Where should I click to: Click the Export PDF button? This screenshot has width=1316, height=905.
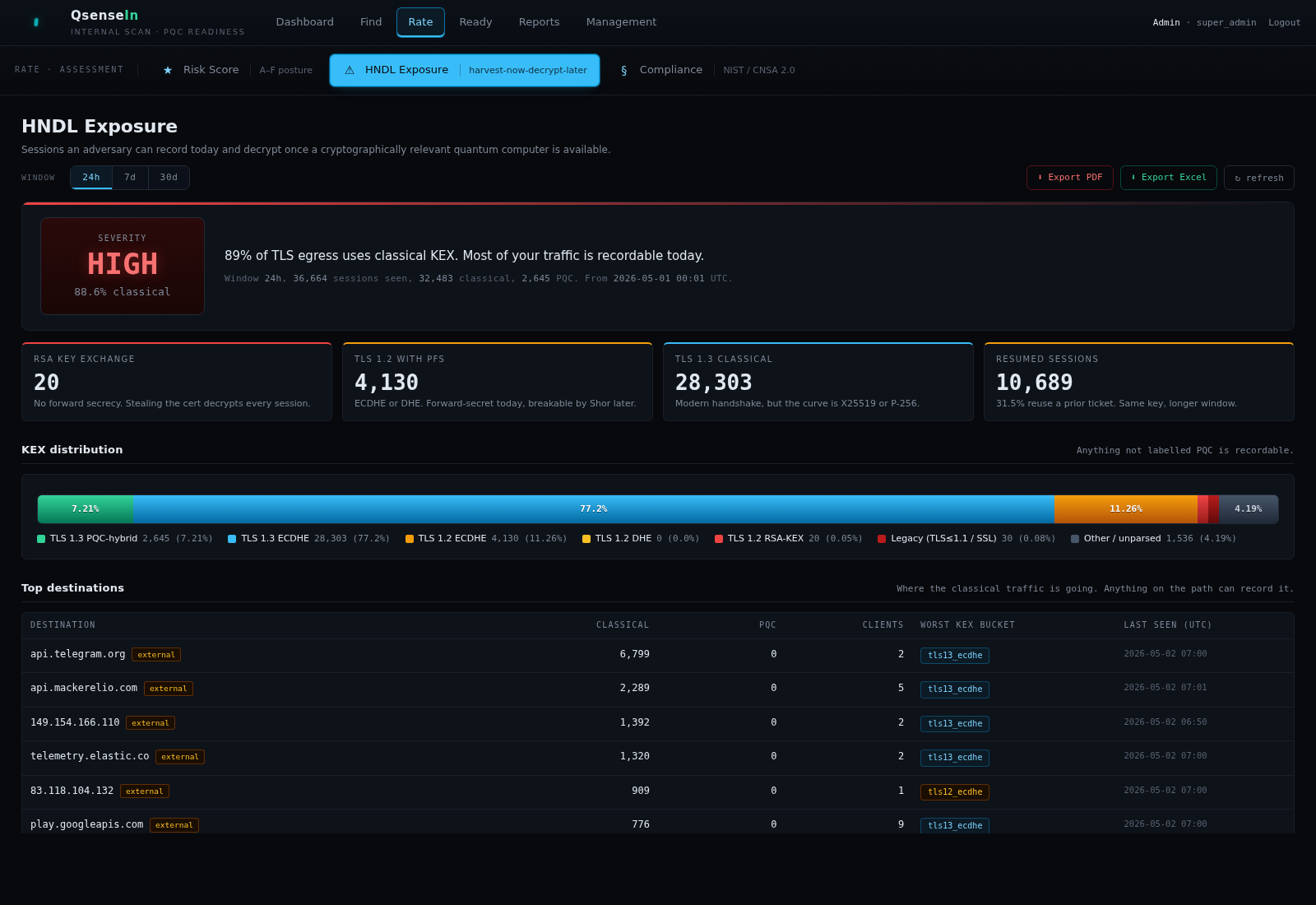pos(1069,178)
